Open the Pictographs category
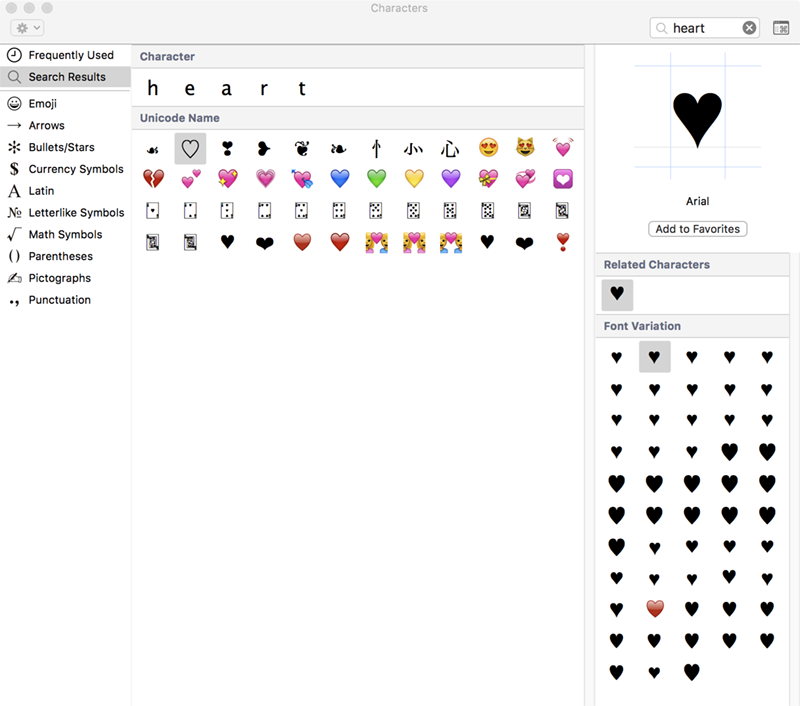 click(65, 278)
